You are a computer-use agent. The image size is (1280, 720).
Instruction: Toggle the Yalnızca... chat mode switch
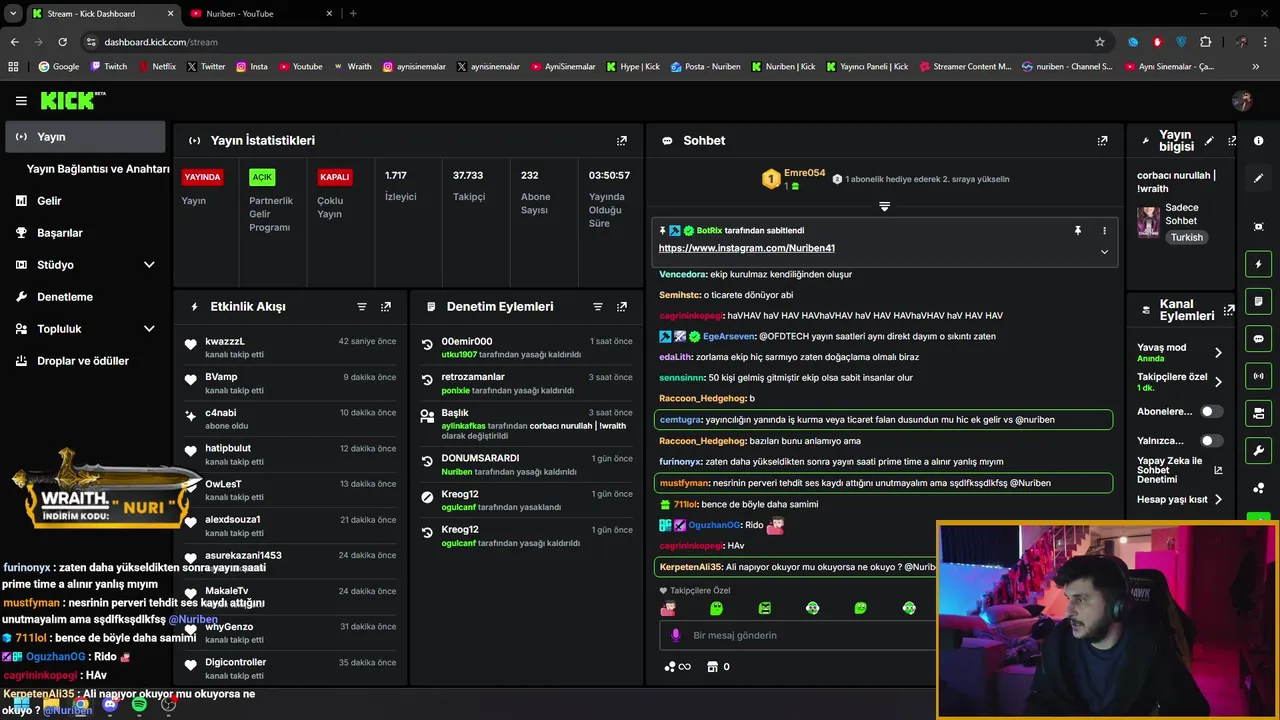(x=1211, y=440)
